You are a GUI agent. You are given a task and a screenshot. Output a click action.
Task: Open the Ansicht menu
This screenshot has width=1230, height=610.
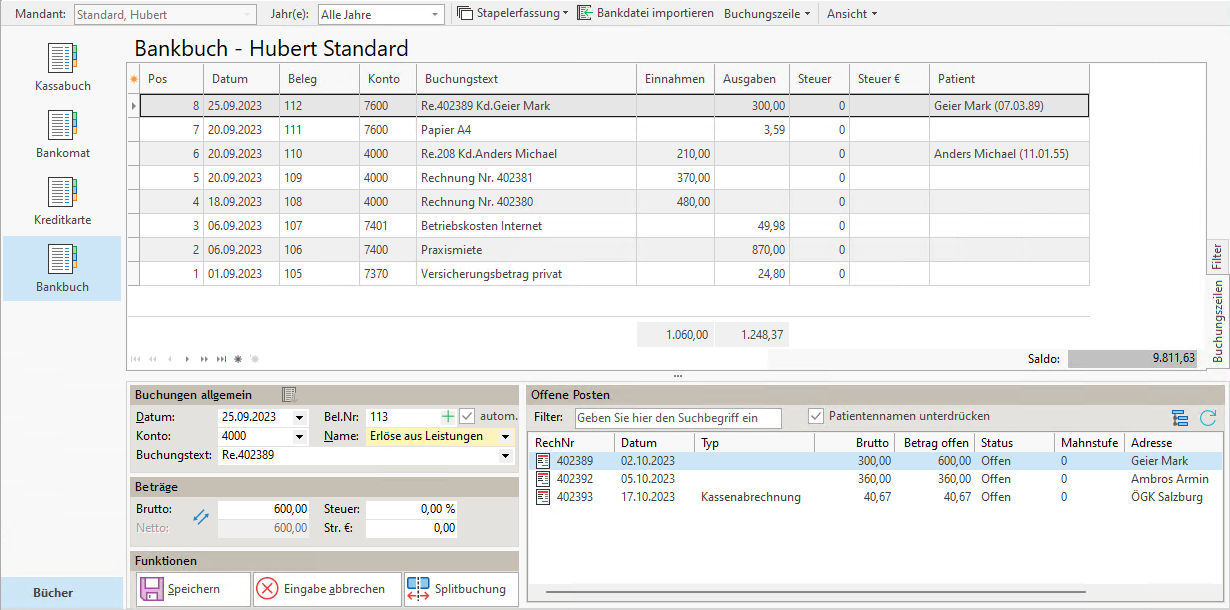point(851,14)
